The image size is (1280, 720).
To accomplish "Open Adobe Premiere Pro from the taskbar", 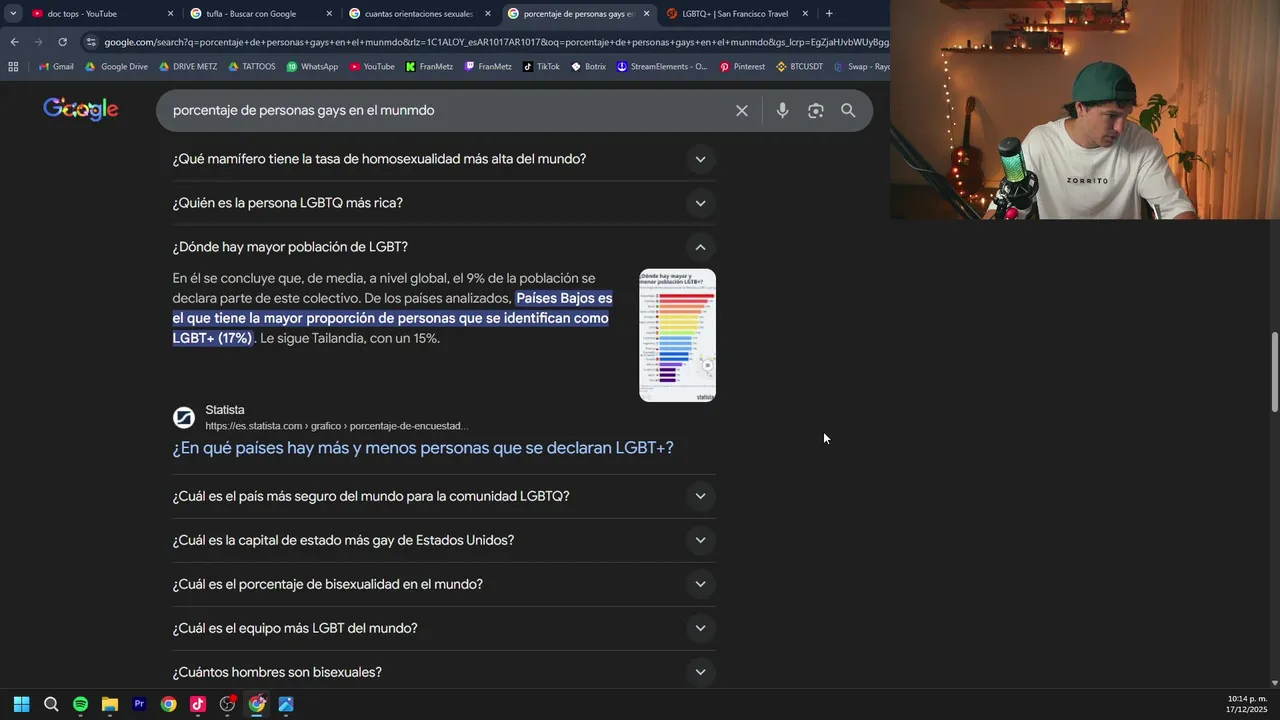I will click(139, 704).
